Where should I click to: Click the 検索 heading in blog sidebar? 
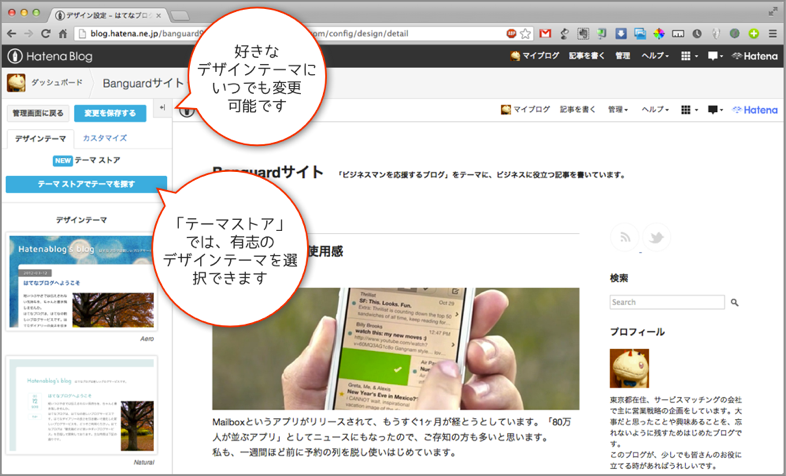(619, 278)
